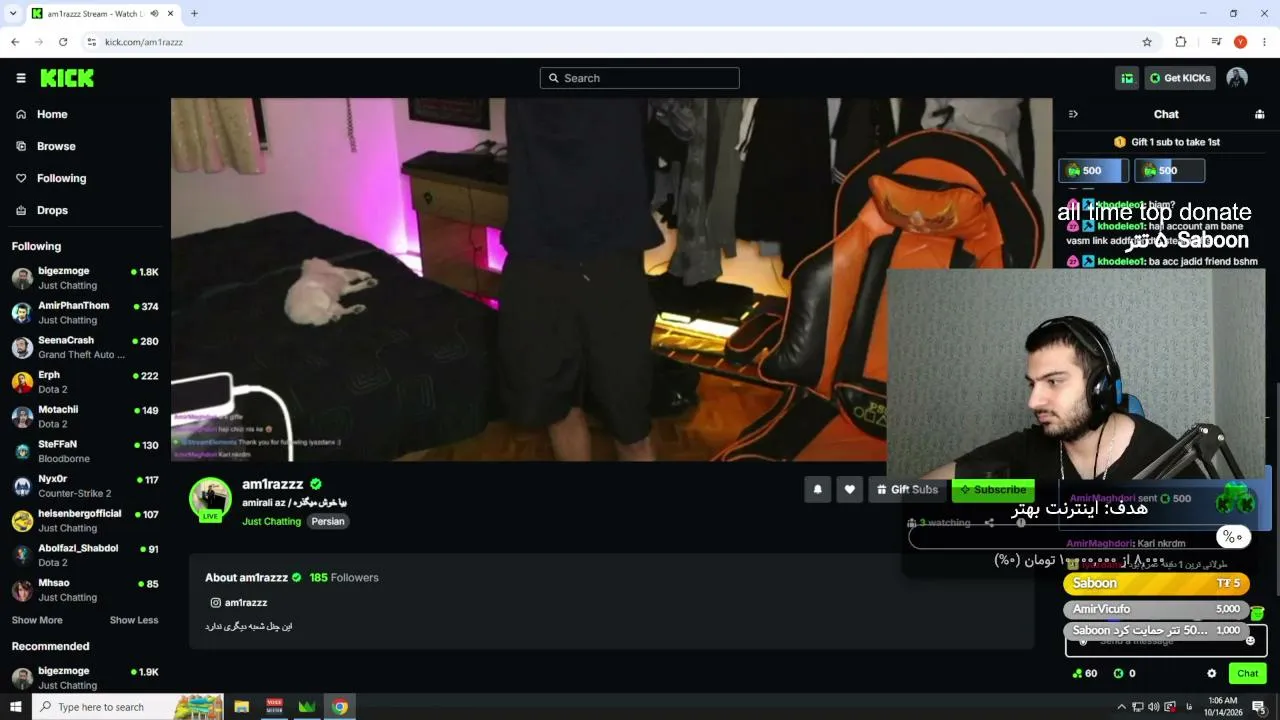Select the Persian language tag
1280x720 pixels.
coord(328,521)
